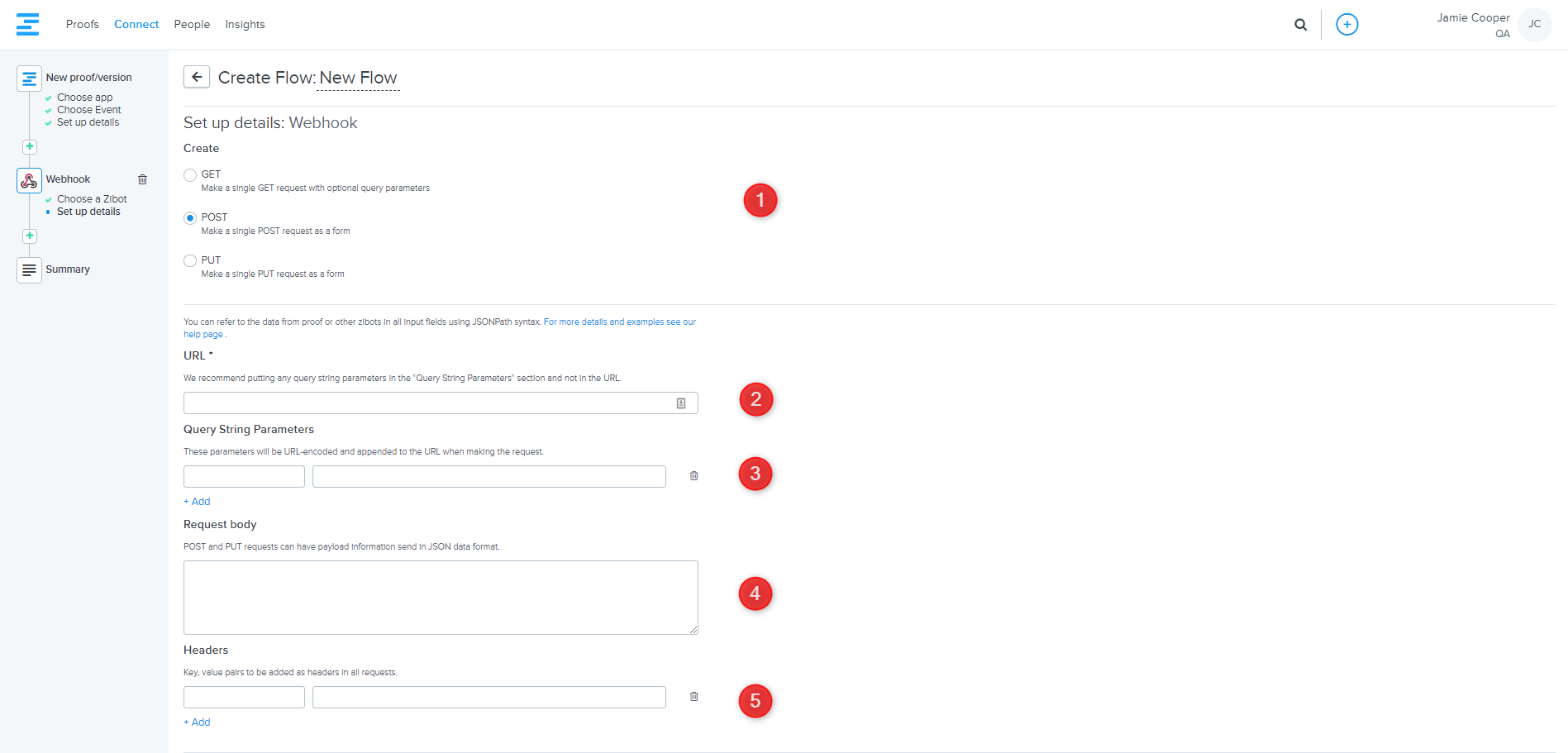Click into the Request body text area
The image size is (1568, 753).
[x=441, y=598]
